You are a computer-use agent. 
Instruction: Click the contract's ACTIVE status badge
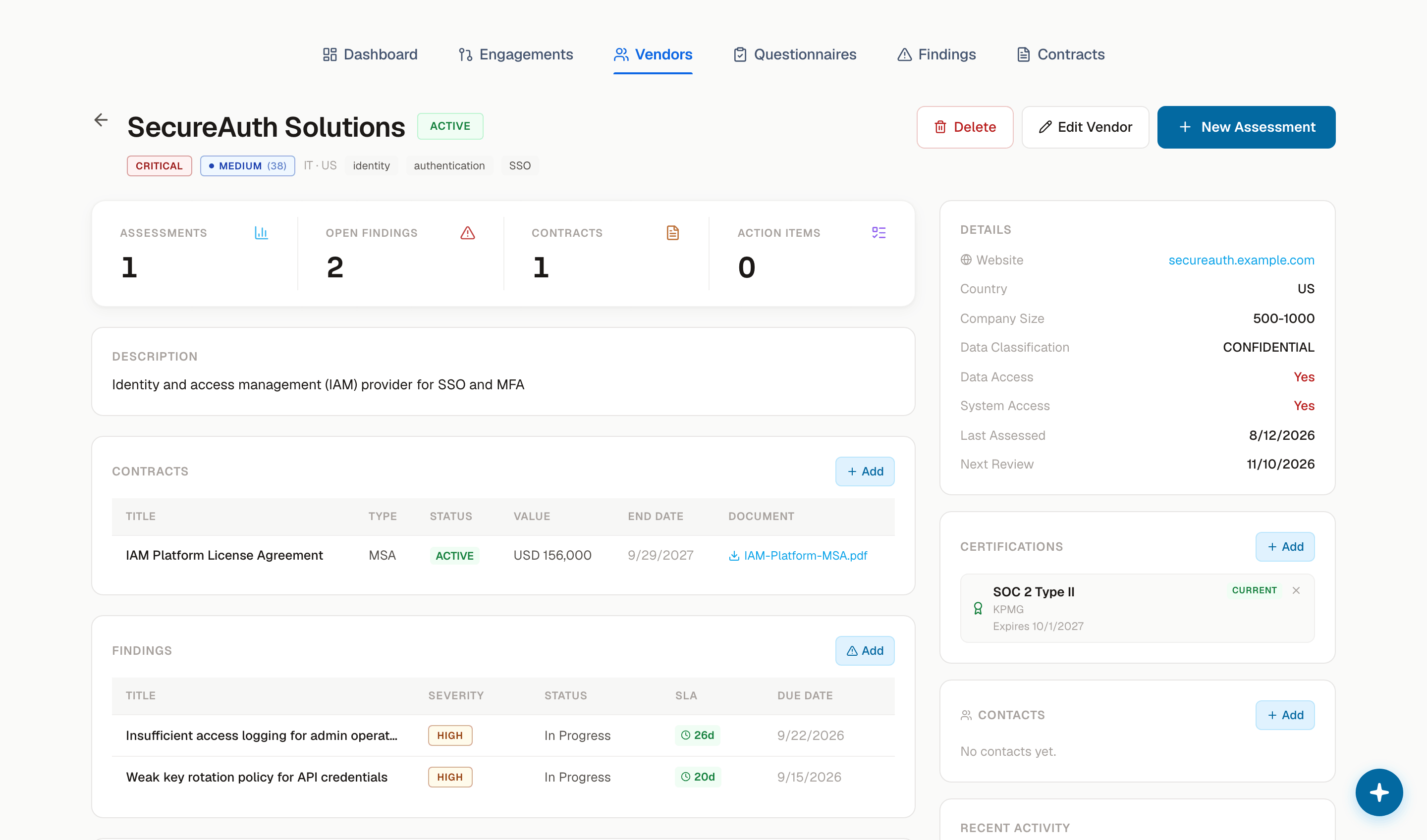click(455, 556)
